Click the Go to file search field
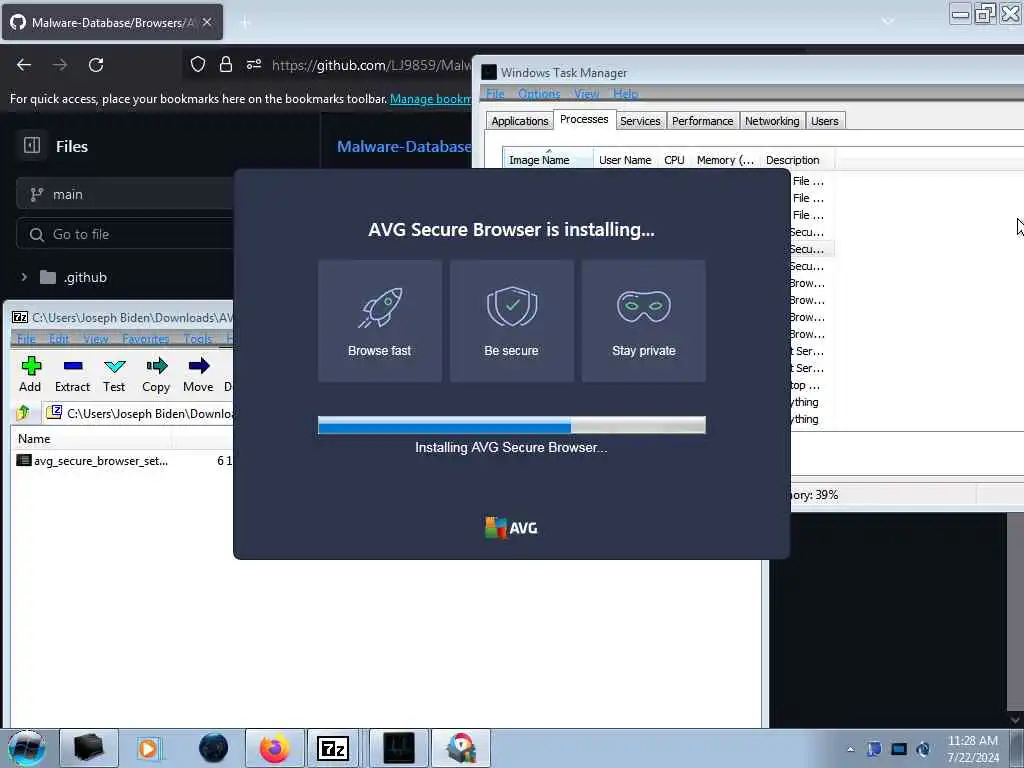The image size is (1024, 768). [x=124, y=234]
